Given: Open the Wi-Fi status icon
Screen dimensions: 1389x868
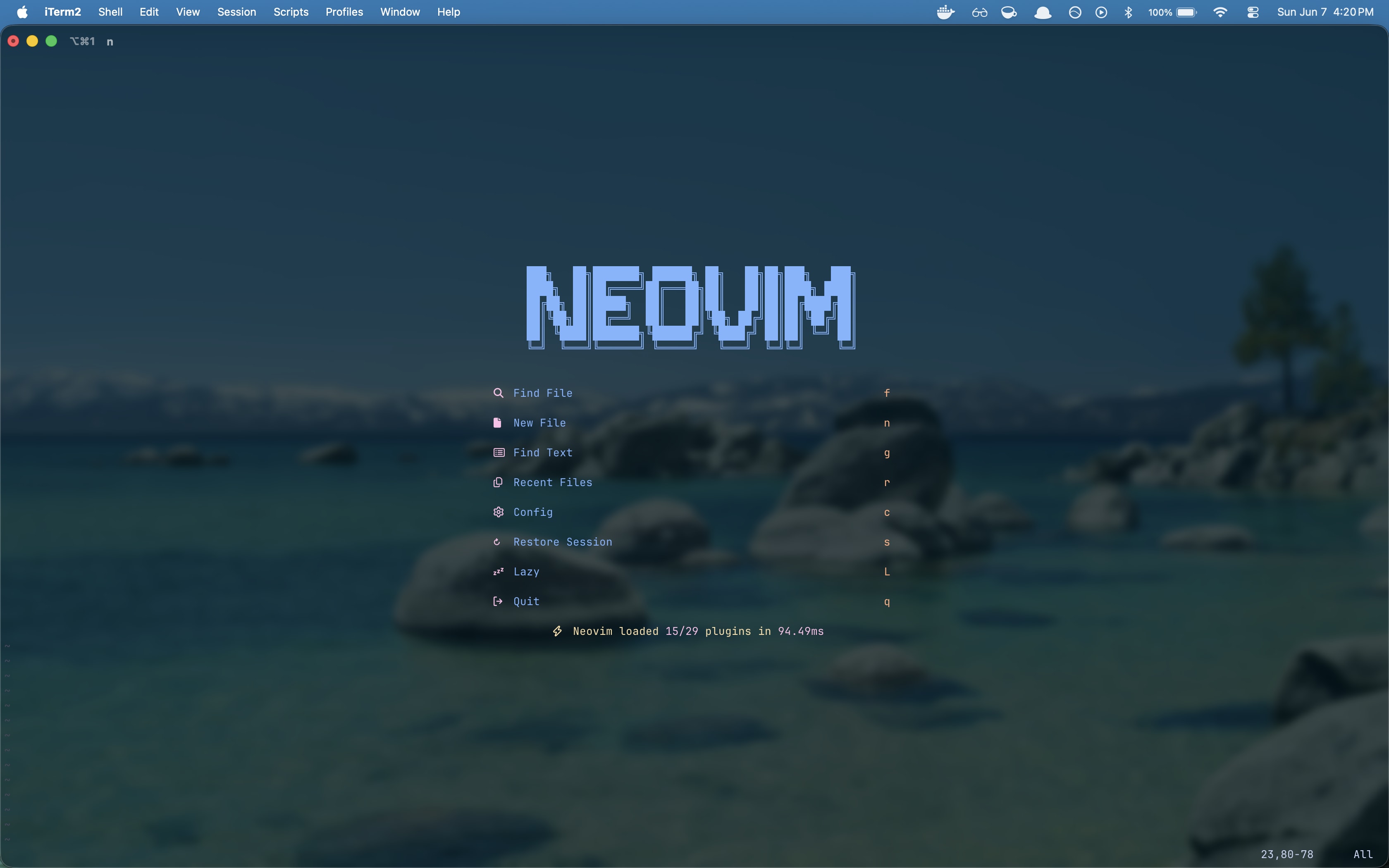Looking at the screenshot, I should pos(1220,12).
